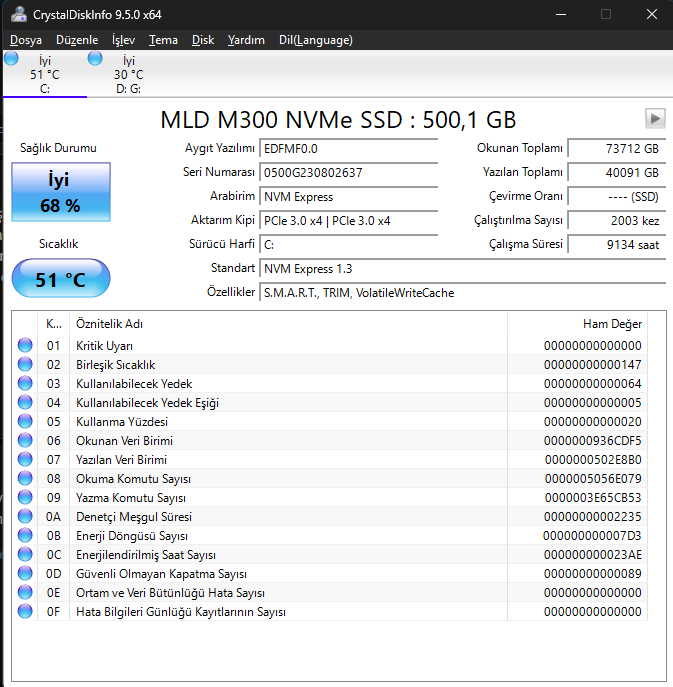This screenshot has height=687, width=673.
Task: Click attribute ID 0F in the table
Action: click(x=53, y=612)
